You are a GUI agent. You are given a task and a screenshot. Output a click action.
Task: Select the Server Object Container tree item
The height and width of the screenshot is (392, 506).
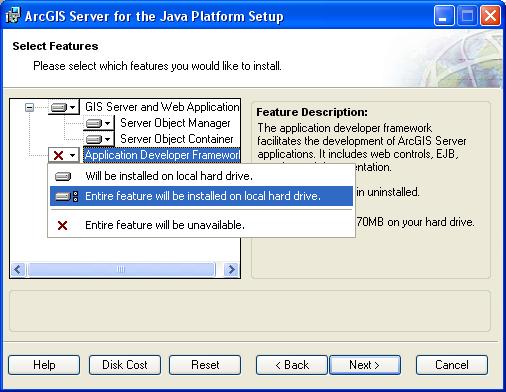click(x=177, y=139)
